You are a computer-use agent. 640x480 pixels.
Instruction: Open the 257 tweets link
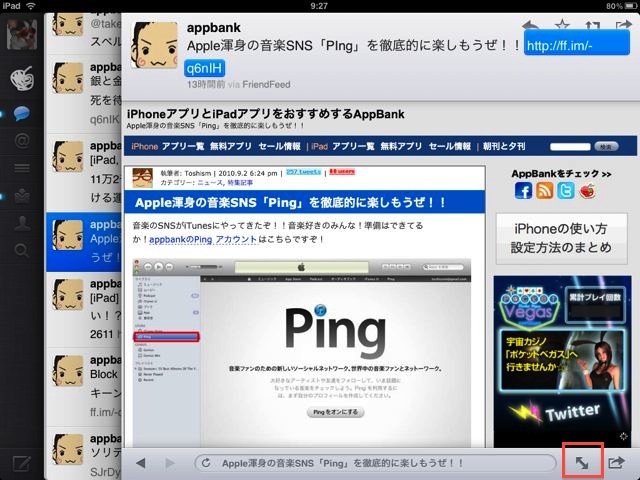(x=303, y=172)
